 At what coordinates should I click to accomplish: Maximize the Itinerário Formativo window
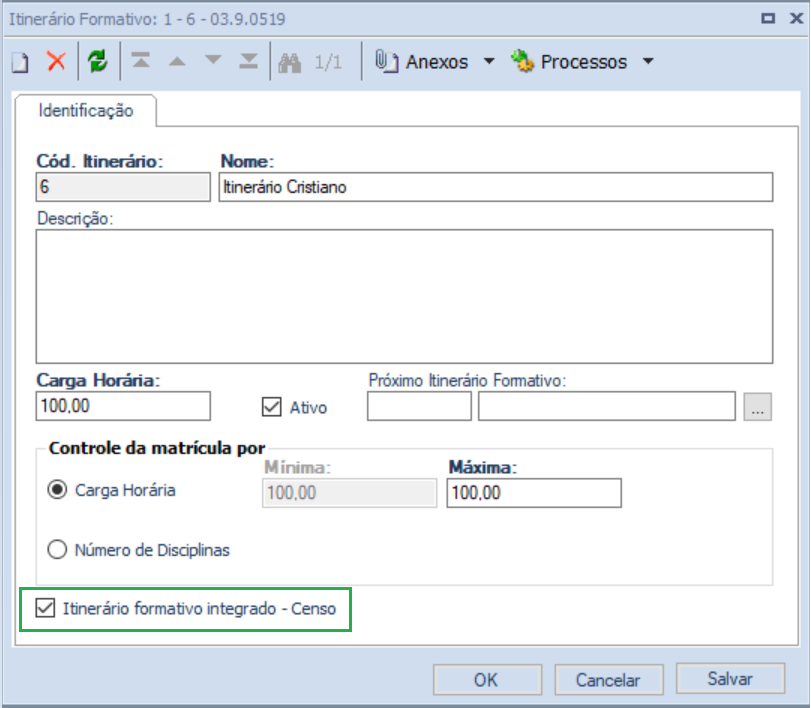(x=768, y=19)
